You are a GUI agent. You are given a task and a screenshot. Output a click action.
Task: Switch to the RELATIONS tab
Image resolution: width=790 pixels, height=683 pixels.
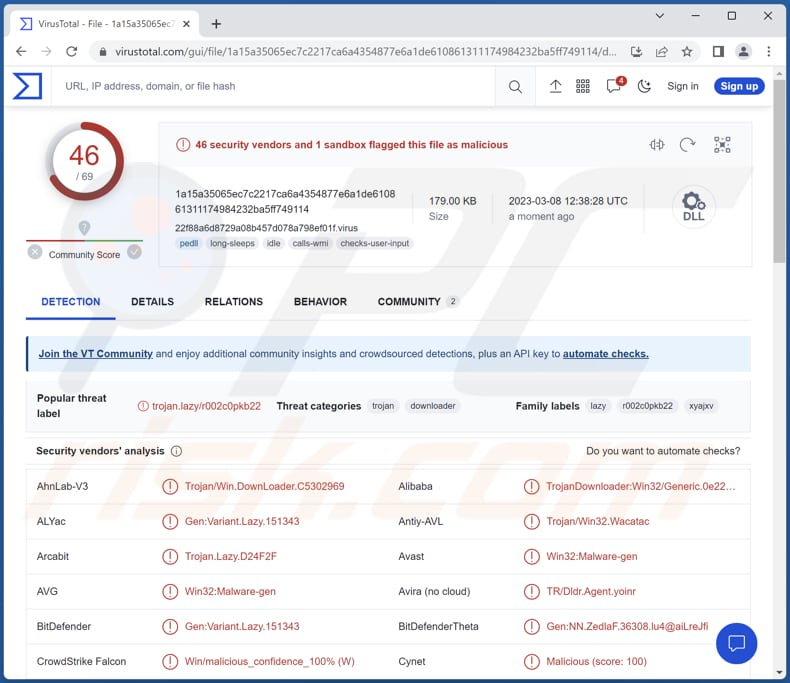pos(234,302)
